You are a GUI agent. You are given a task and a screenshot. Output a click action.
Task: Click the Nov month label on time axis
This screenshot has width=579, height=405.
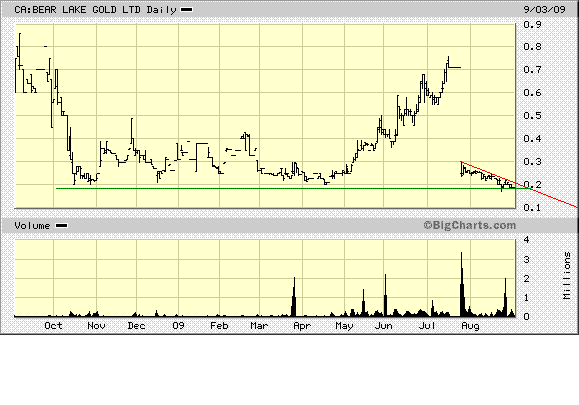96,326
